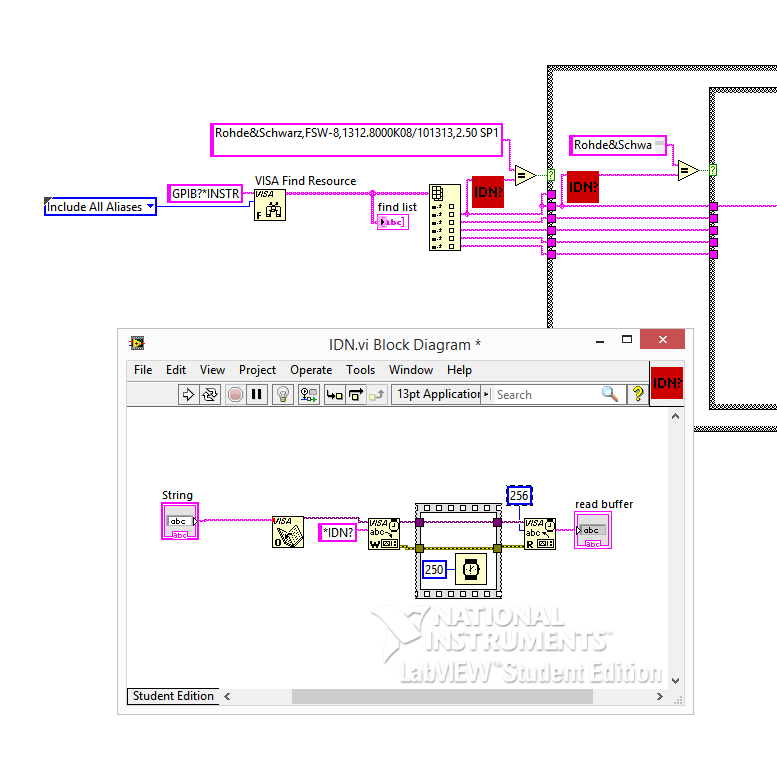Open the Edit menu

(175, 370)
